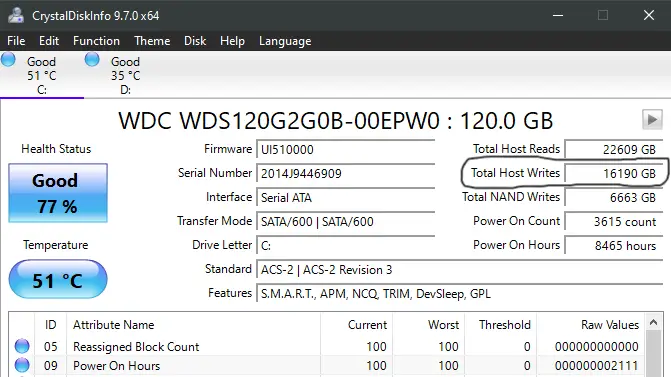Open the Disk menu

[195, 41]
